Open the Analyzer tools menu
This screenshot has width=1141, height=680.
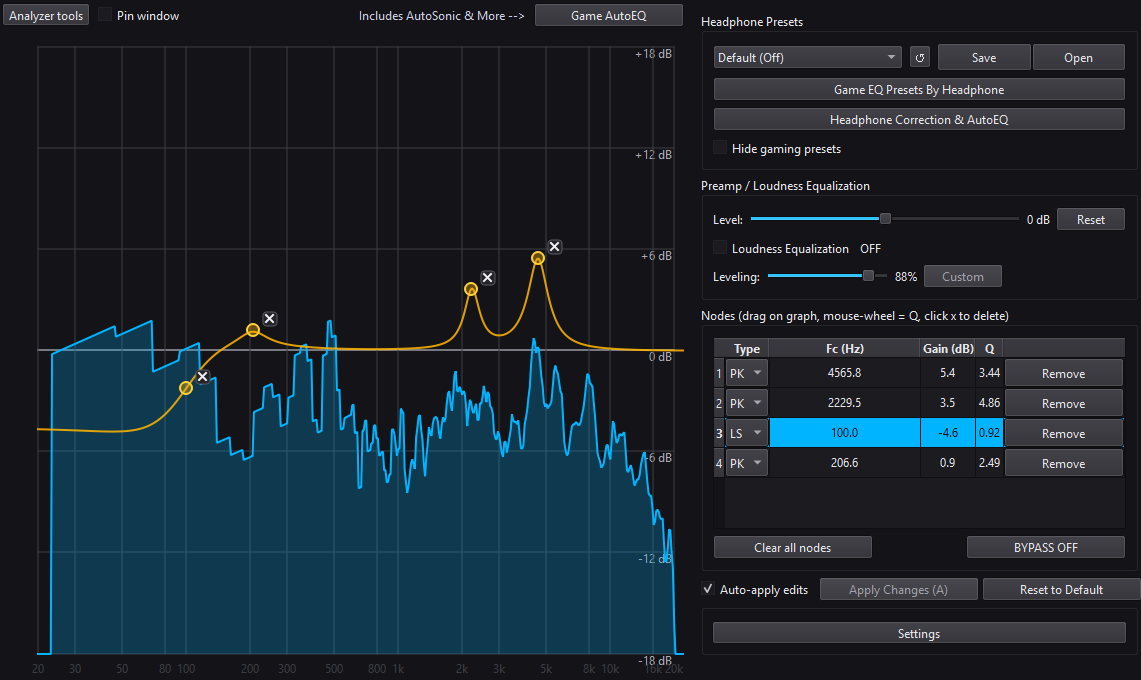[46, 15]
